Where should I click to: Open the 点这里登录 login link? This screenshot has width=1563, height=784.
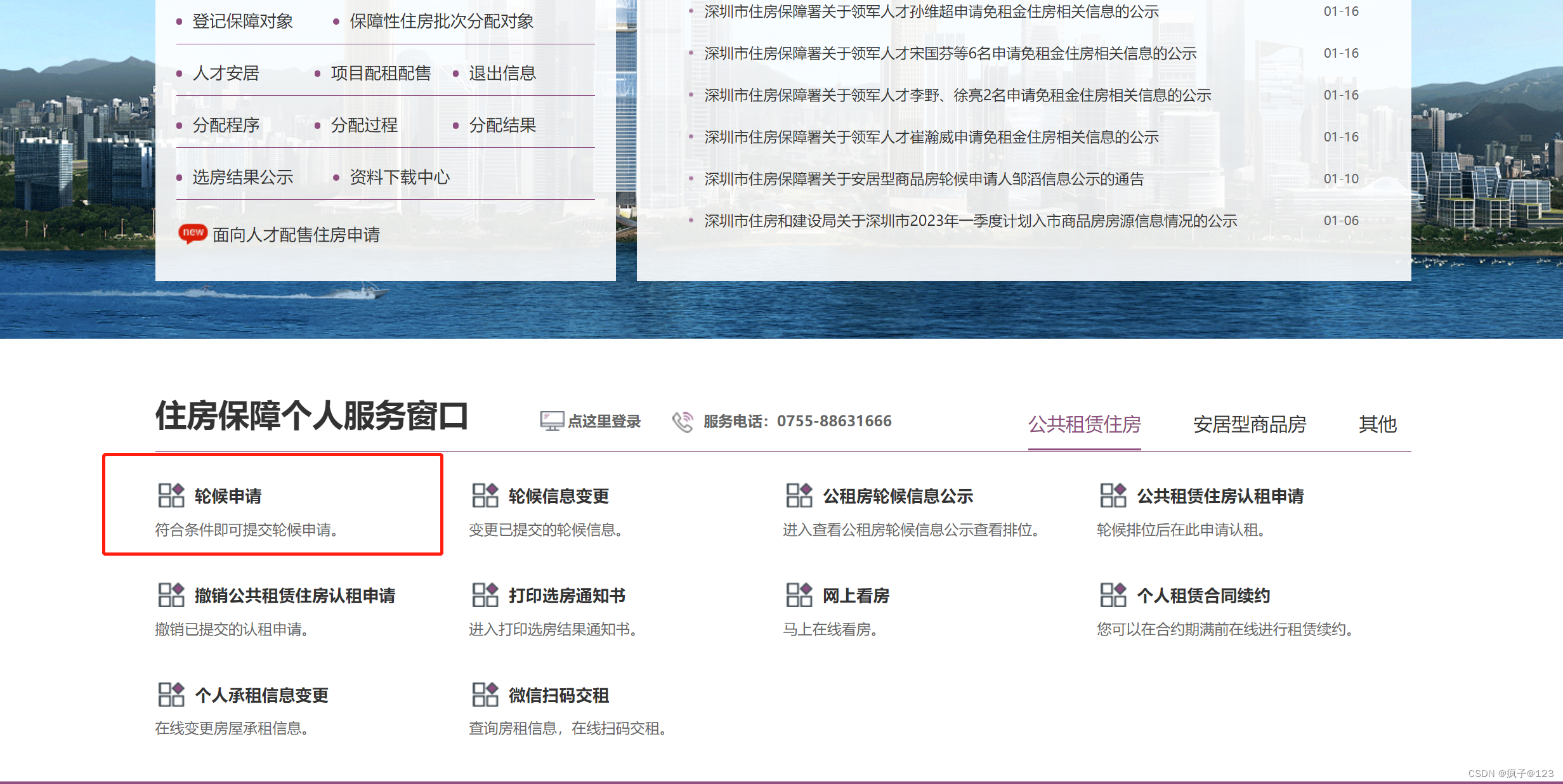(x=604, y=421)
